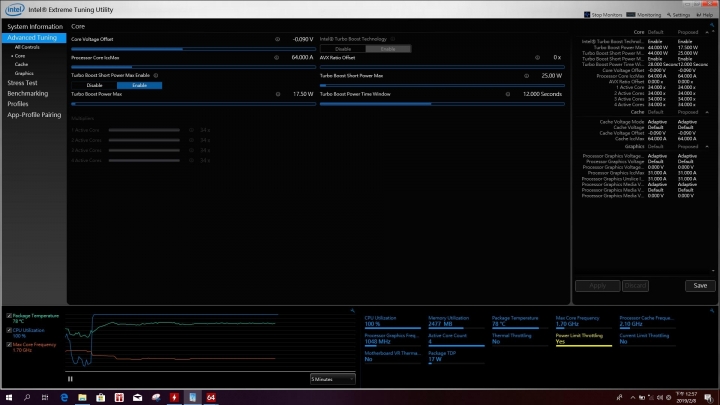Open the 5 Minutes time range dropdown
The image size is (720, 405).
332,379
